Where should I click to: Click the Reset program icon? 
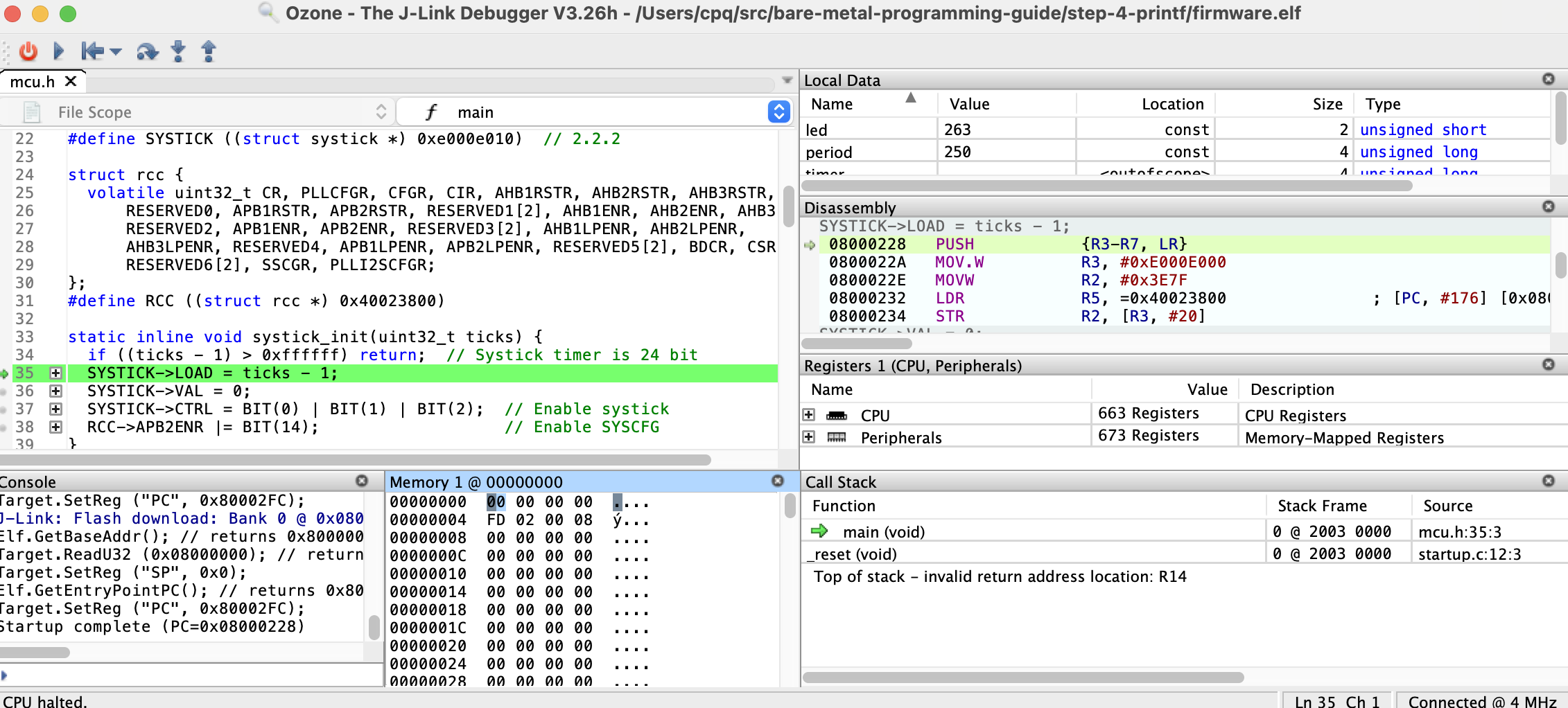pos(92,51)
